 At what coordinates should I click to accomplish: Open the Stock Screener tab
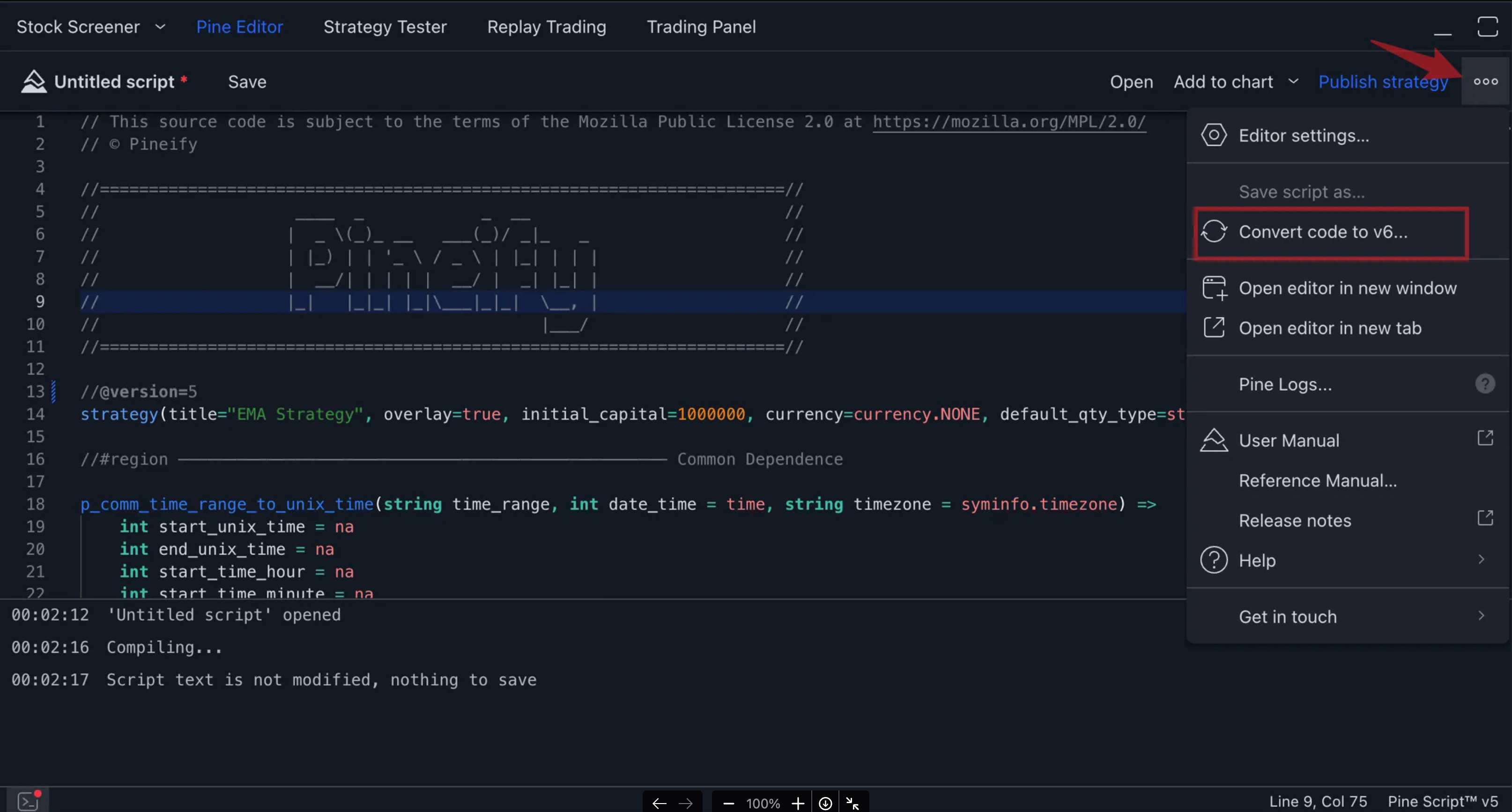coord(78,27)
